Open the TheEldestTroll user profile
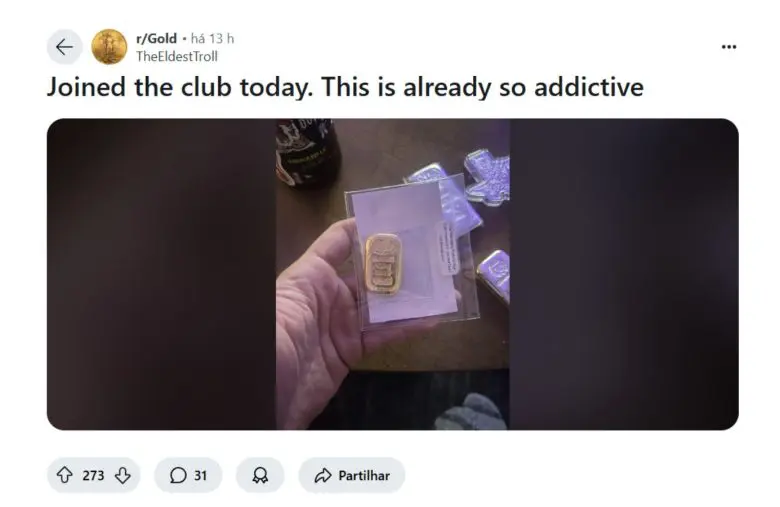This screenshot has height=507, width=780. coord(177,56)
